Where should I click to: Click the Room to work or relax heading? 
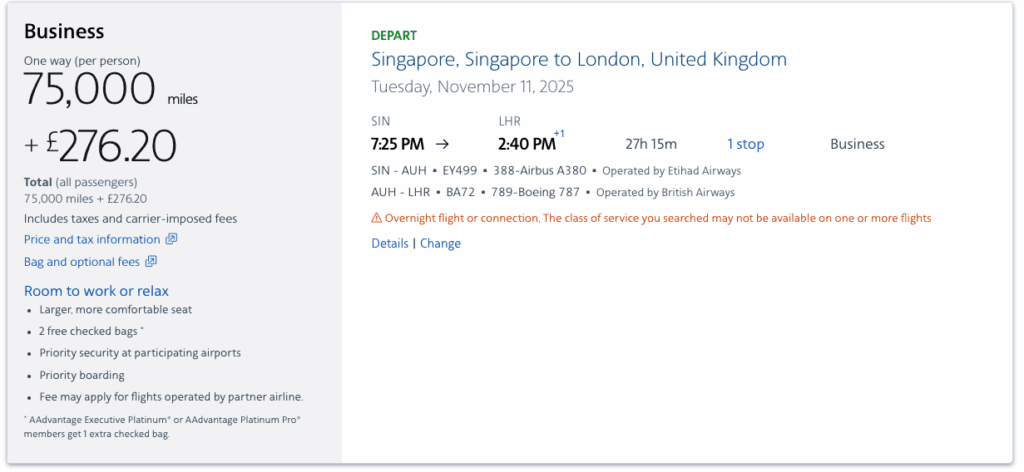(96, 291)
